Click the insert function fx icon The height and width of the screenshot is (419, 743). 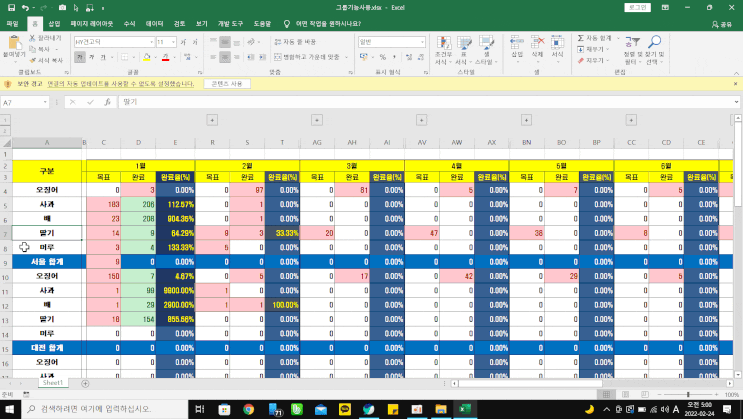pyautogui.click(x=108, y=102)
